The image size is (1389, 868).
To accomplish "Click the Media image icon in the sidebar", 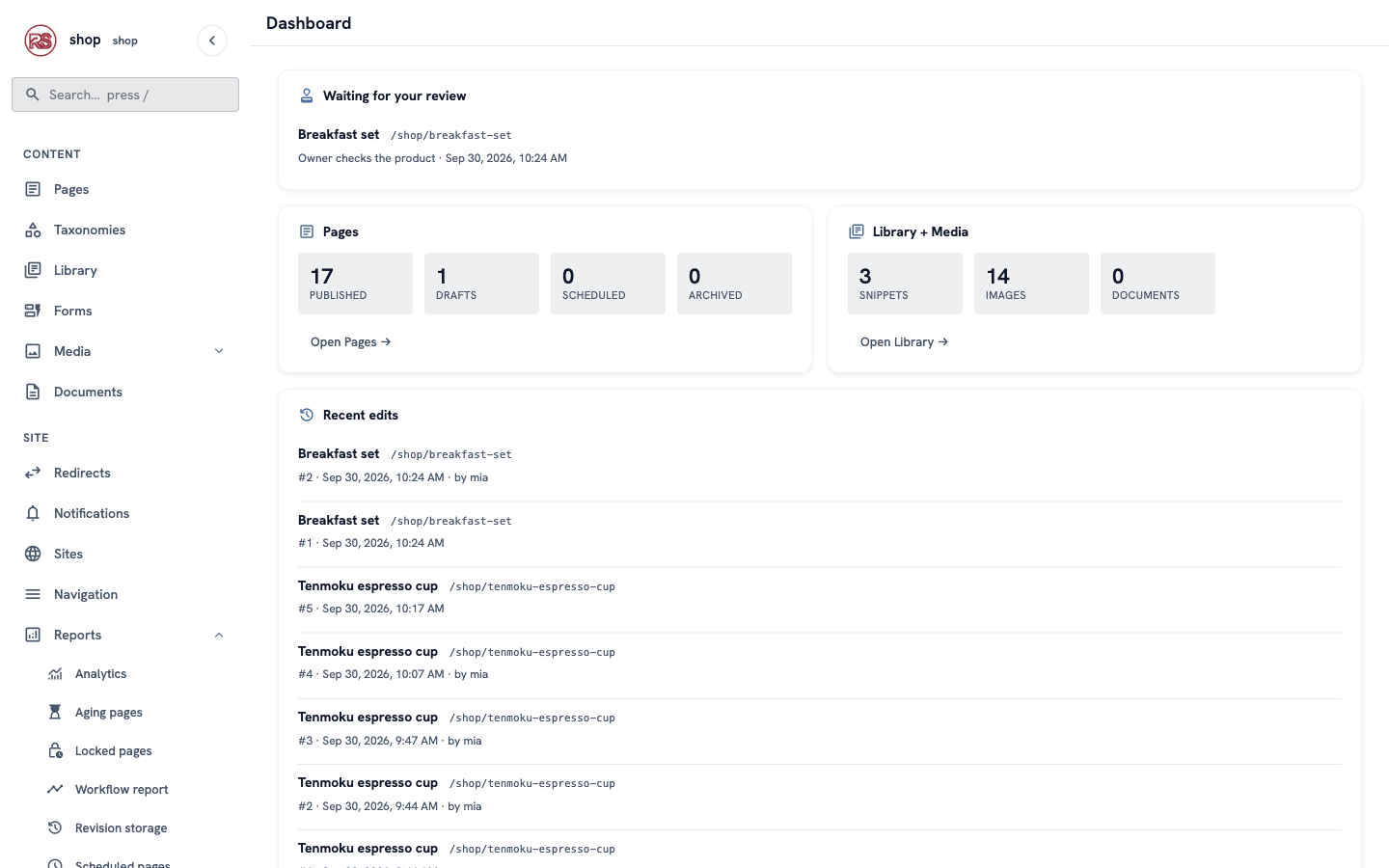I will pyautogui.click(x=33, y=351).
